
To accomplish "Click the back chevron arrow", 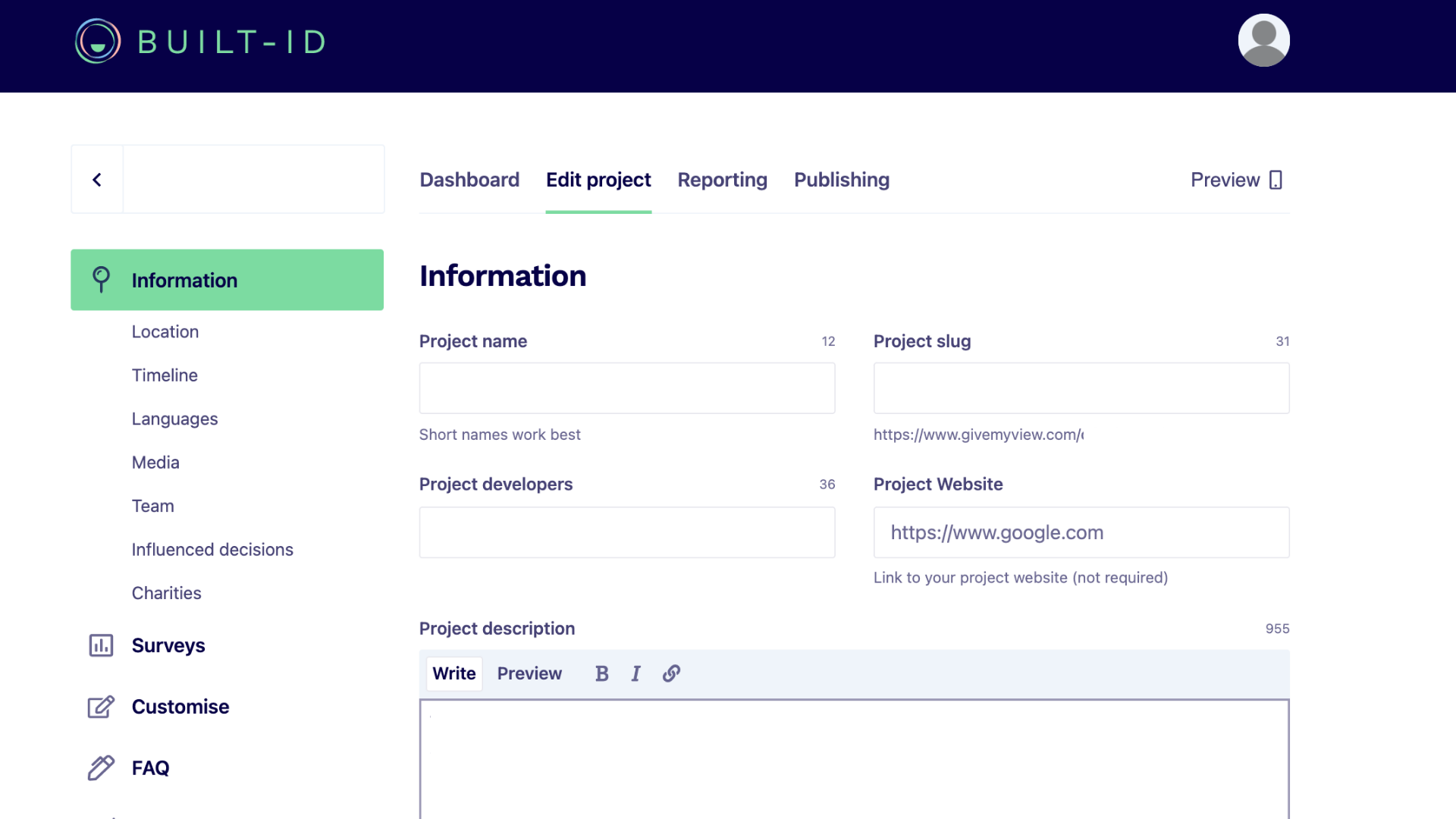I will [x=97, y=180].
